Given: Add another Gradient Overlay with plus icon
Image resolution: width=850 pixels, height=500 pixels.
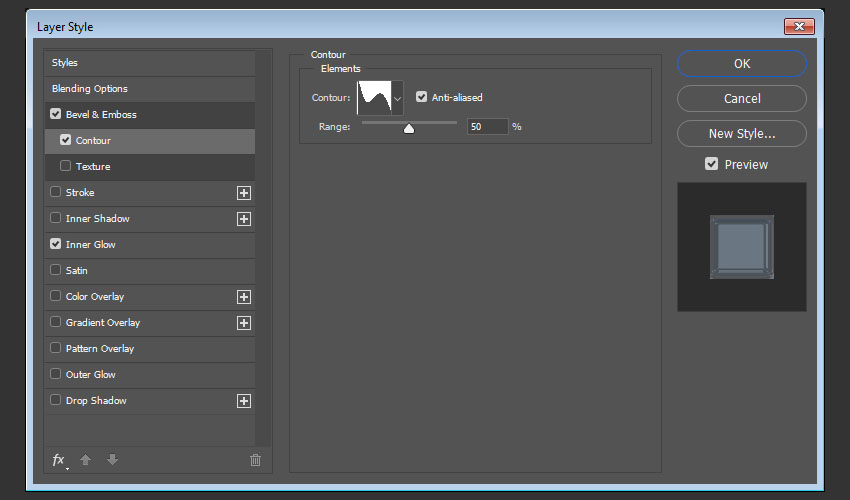Looking at the screenshot, I should pyautogui.click(x=243, y=323).
